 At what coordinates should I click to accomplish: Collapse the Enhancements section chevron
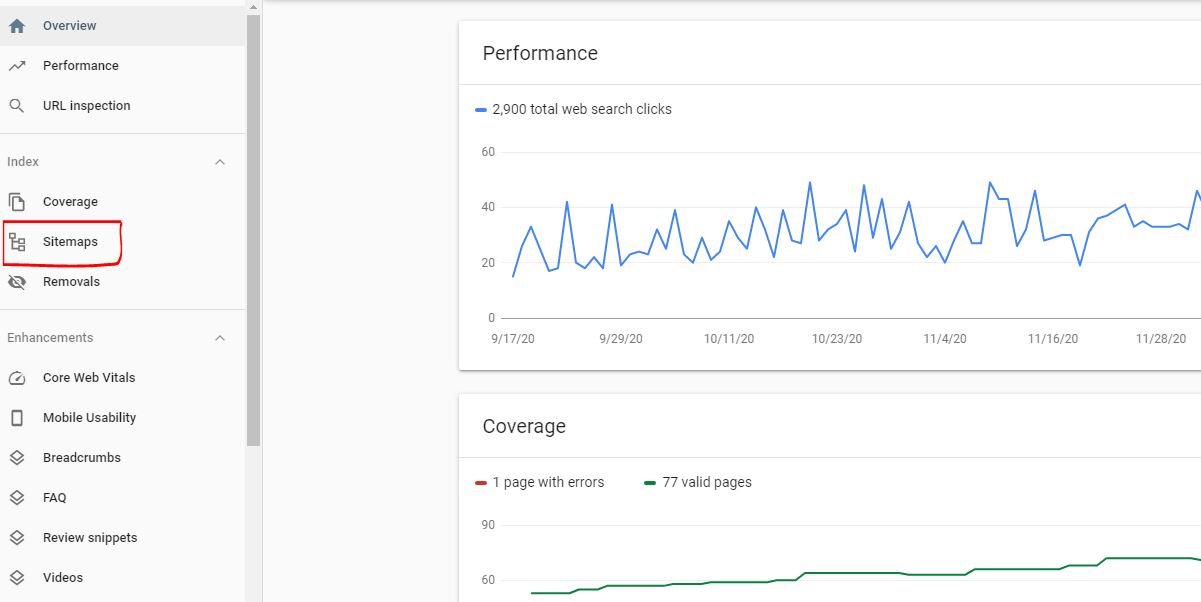(220, 338)
